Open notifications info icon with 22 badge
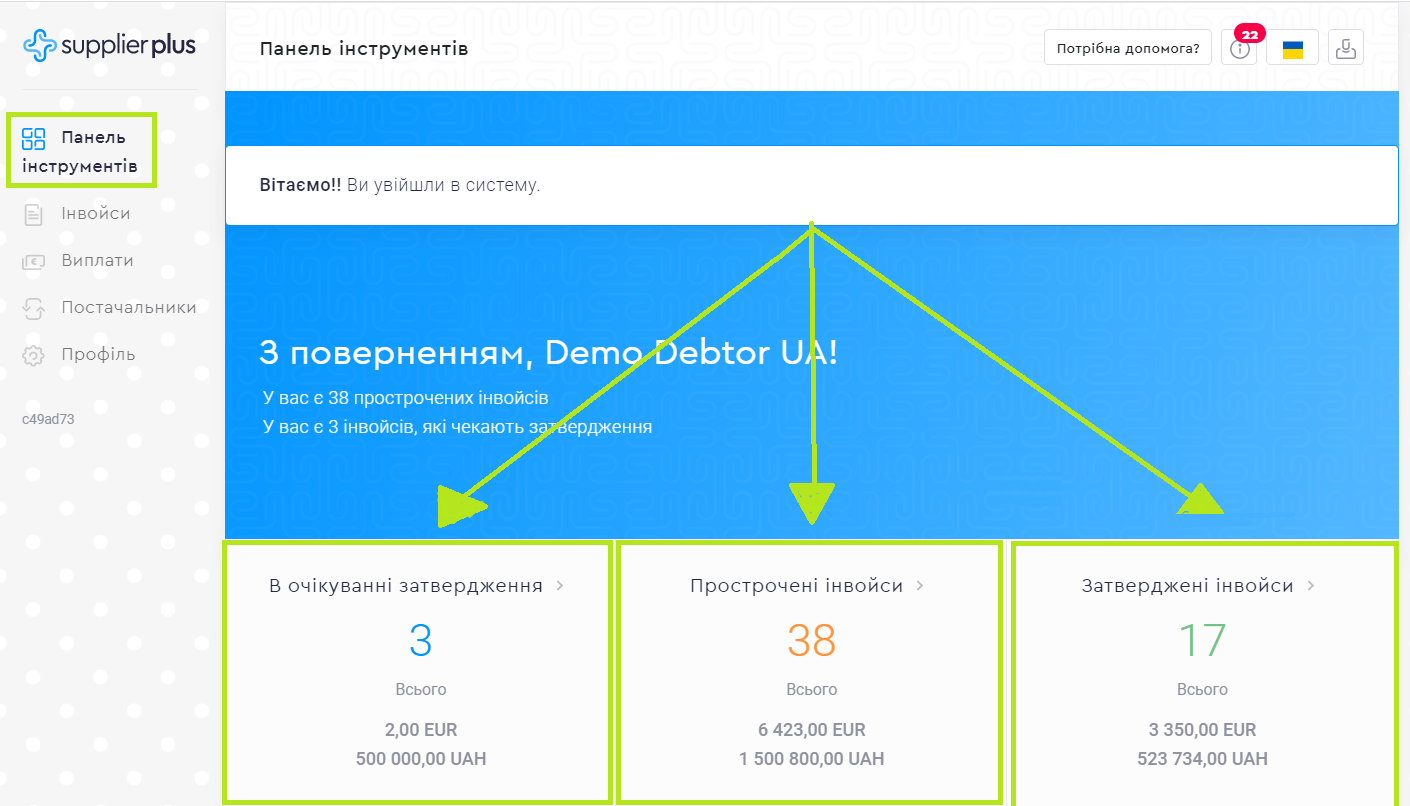This screenshot has height=806, width=1410. pyautogui.click(x=1240, y=48)
